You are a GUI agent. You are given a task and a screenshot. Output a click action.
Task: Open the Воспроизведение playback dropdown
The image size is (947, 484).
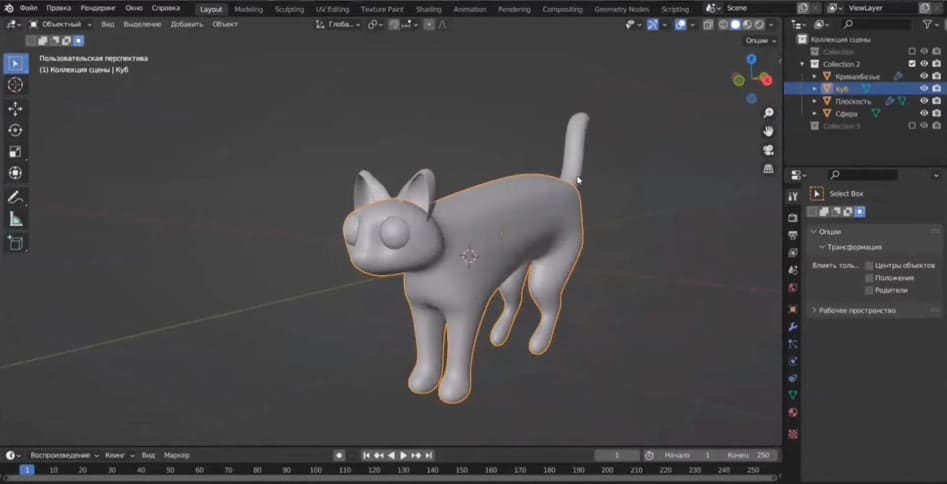pyautogui.click(x=64, y=456)
